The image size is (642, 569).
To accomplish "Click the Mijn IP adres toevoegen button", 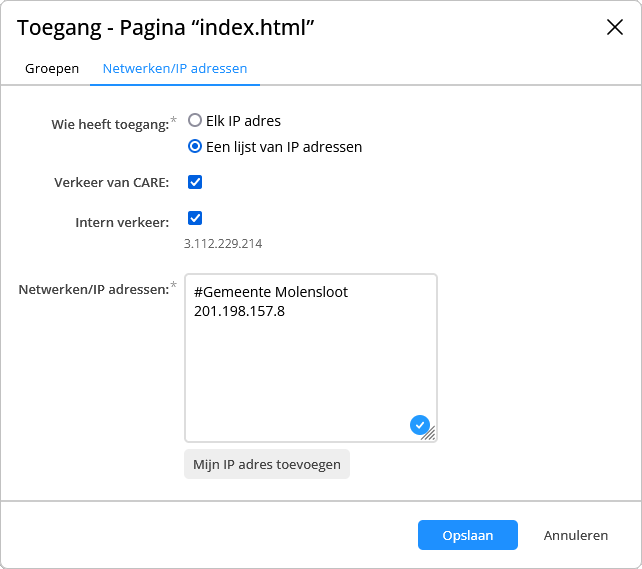I will click(x=267, y=464).
